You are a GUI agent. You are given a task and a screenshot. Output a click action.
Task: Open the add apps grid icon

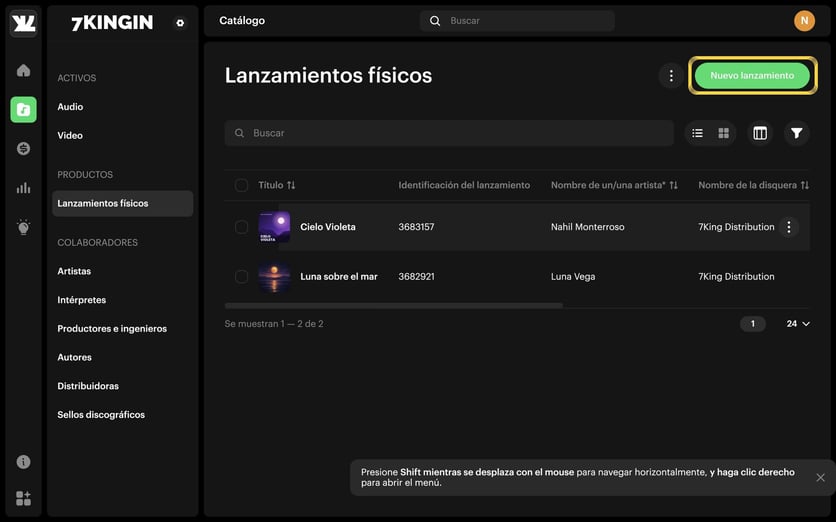(23, 499)
